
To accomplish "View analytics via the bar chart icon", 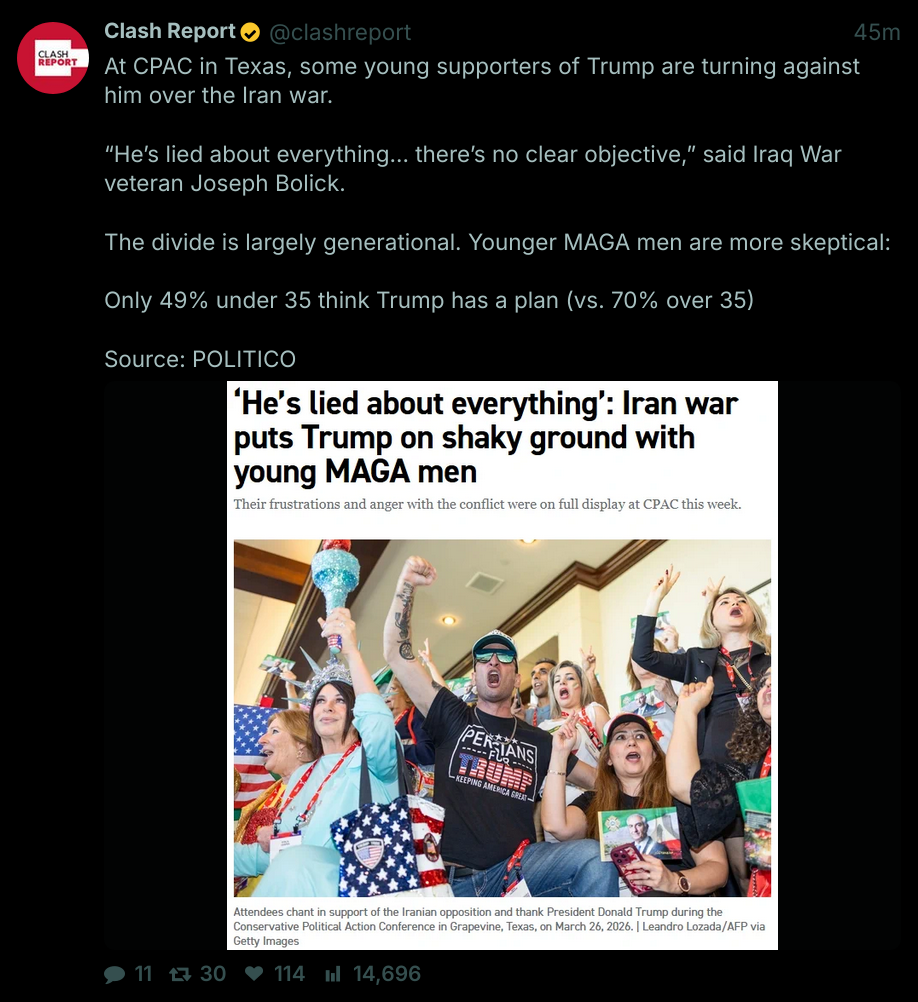I will click(x=332, y=974).
